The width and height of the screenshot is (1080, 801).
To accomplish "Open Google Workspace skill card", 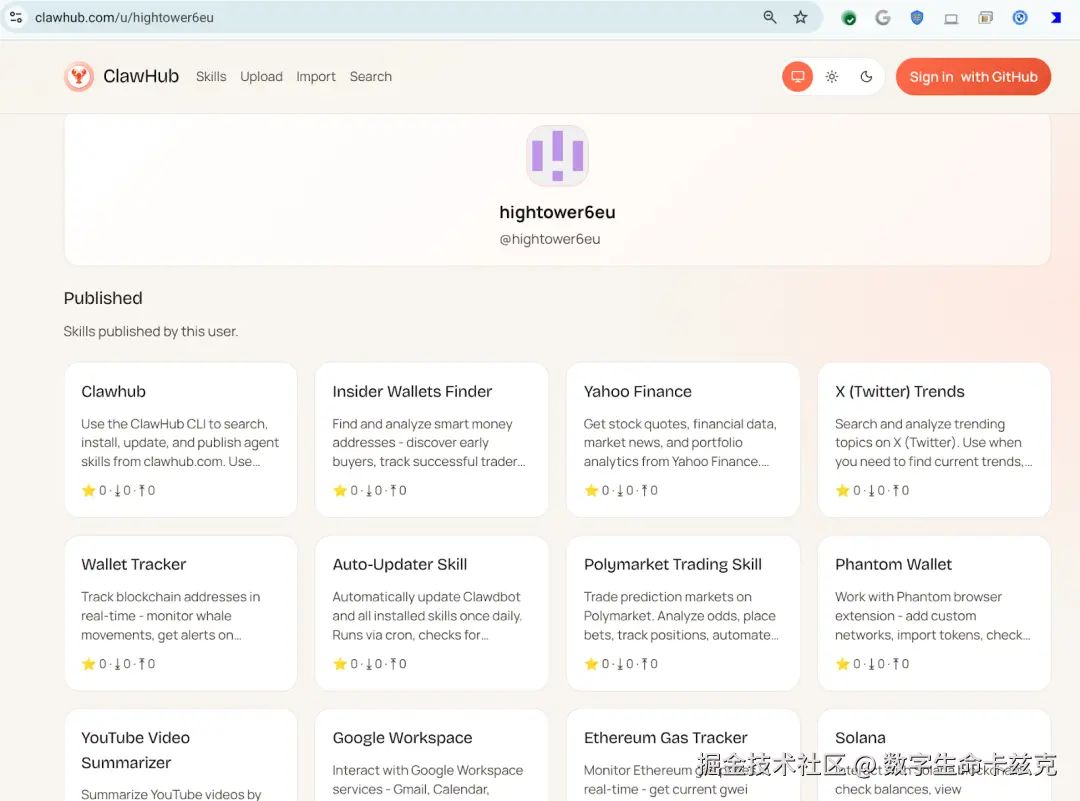I will [x=431, y=756].
